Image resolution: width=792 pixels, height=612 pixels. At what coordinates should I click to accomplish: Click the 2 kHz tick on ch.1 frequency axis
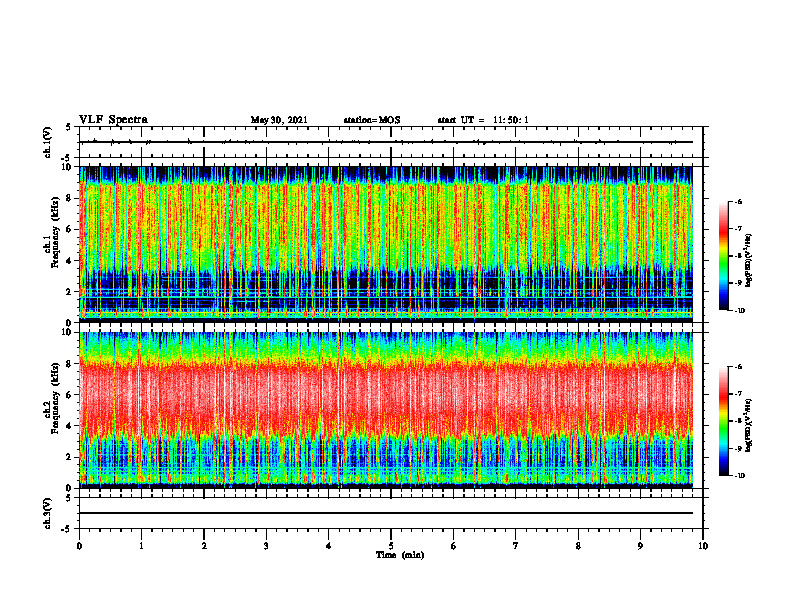[70, 291]
